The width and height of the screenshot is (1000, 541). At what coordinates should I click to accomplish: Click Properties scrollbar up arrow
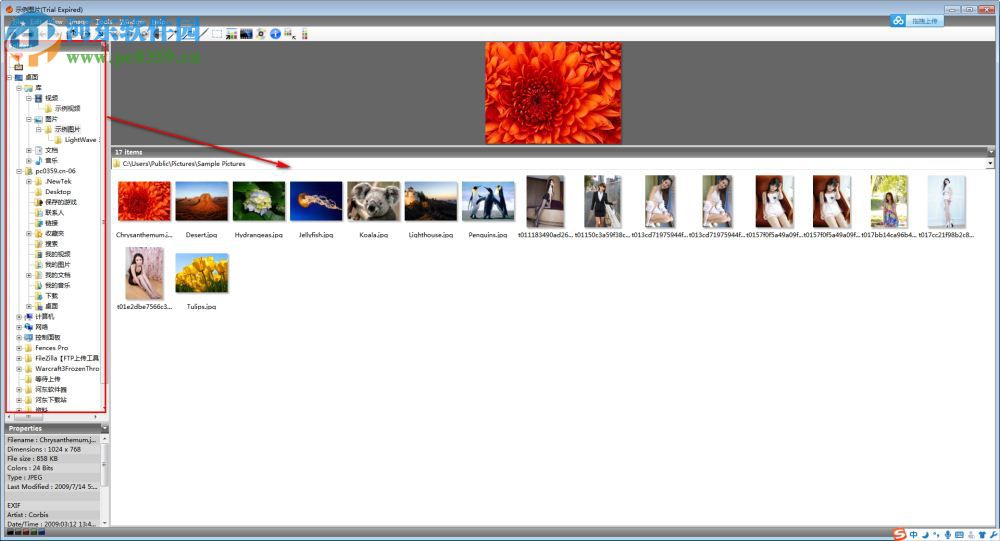105,439
